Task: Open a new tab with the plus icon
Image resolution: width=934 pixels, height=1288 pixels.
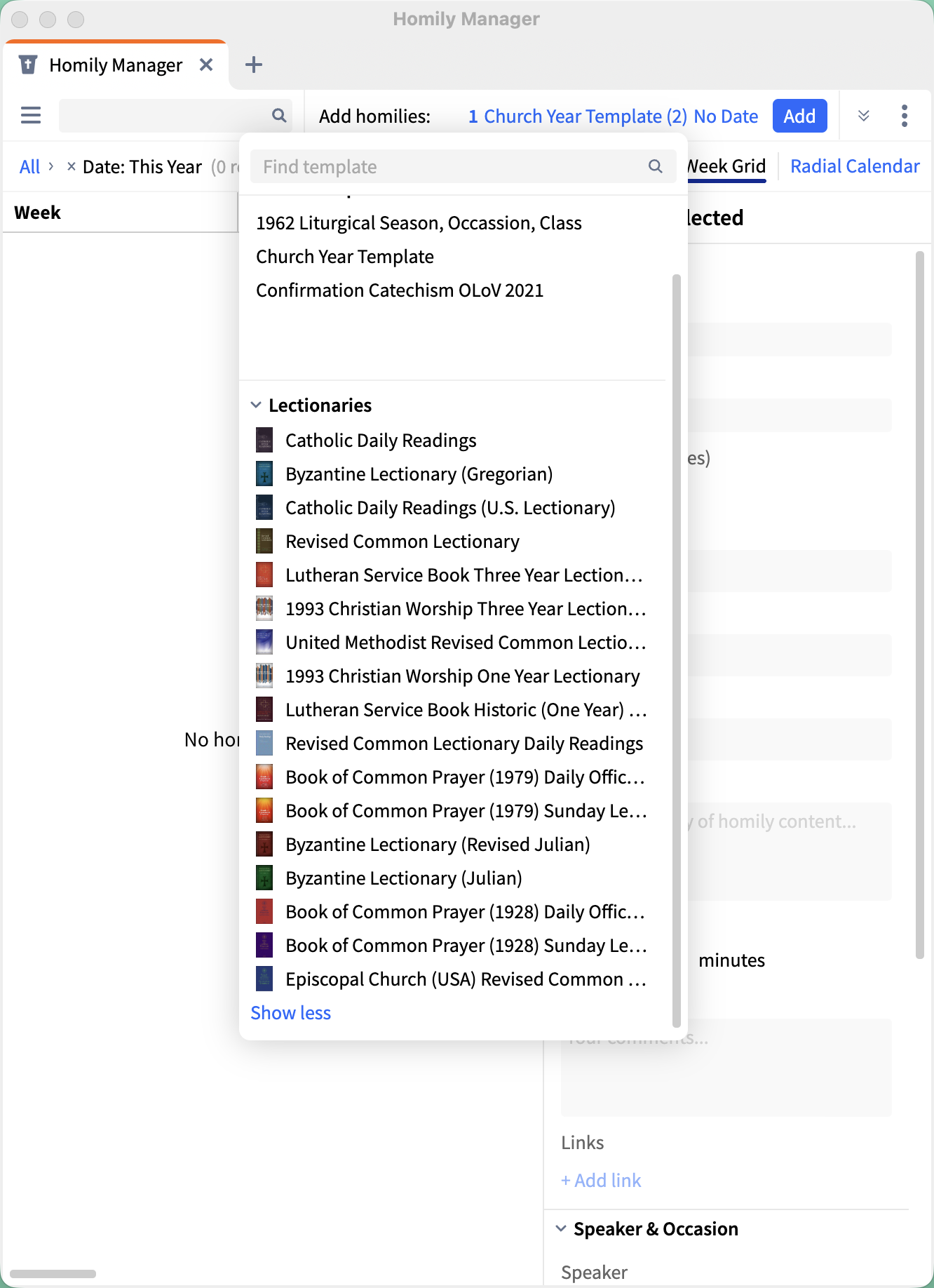Action: click(x=254, y=65)
